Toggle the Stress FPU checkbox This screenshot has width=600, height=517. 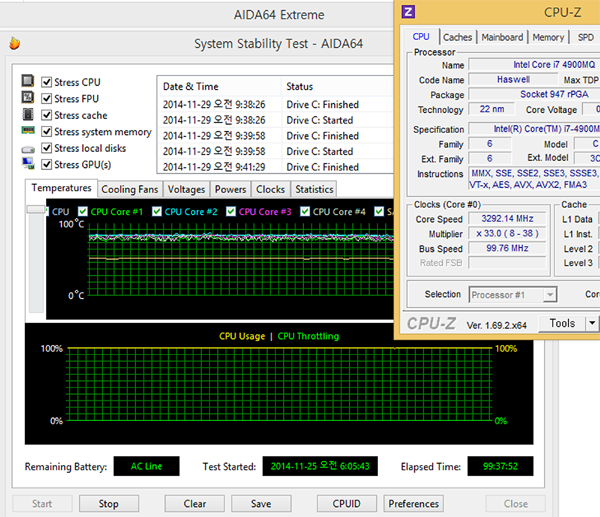(46, 99)
